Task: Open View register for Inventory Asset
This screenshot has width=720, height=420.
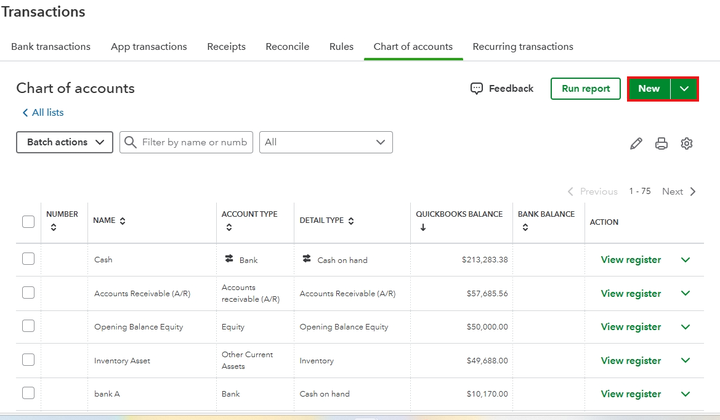Action: tap(631, 360)
